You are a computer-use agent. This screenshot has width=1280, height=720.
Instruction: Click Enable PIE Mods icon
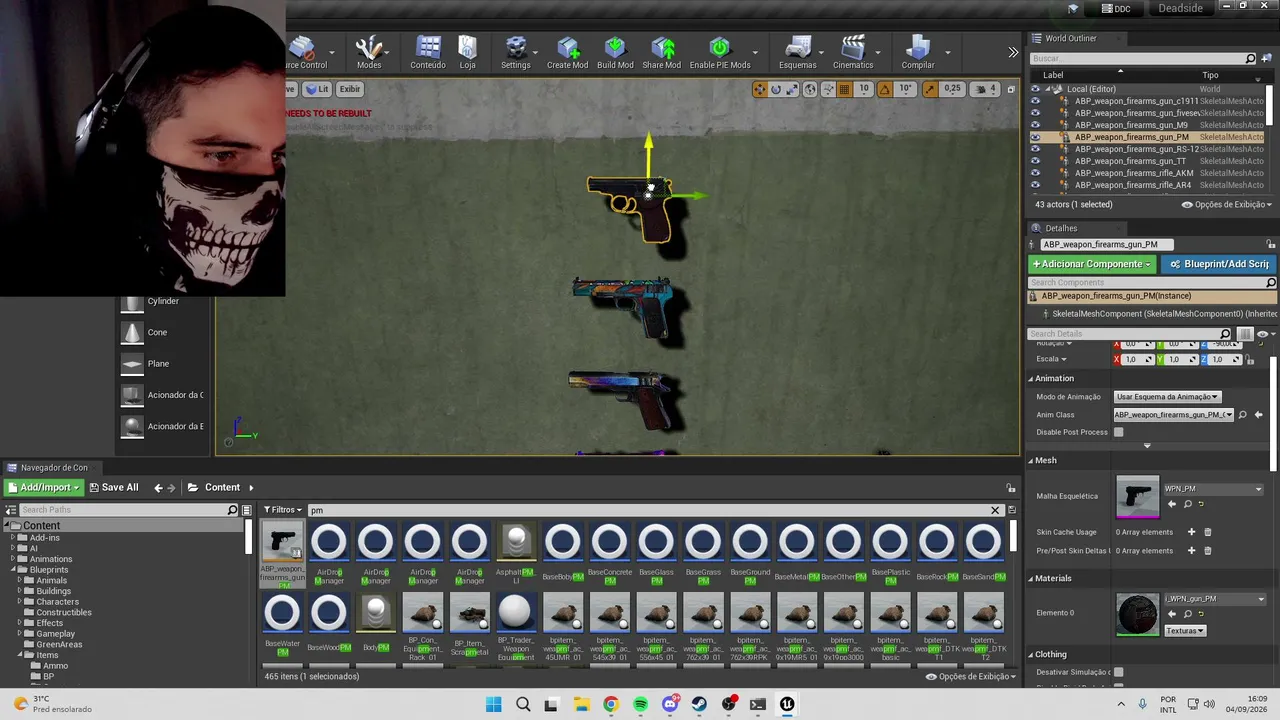pos(720,52)
